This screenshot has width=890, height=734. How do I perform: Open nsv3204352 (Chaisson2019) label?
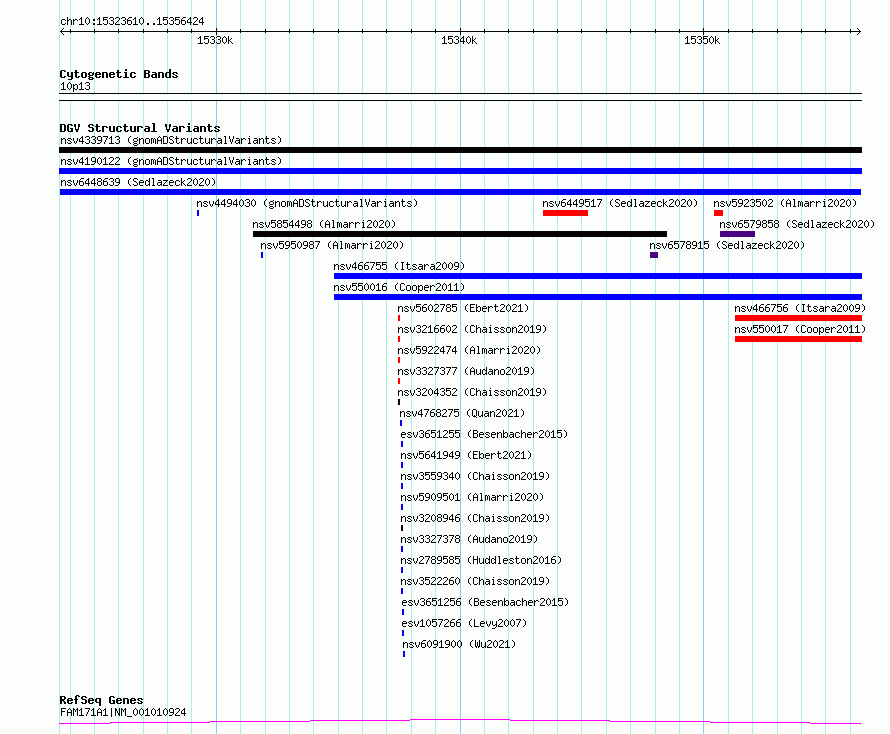tap(472, 392)
